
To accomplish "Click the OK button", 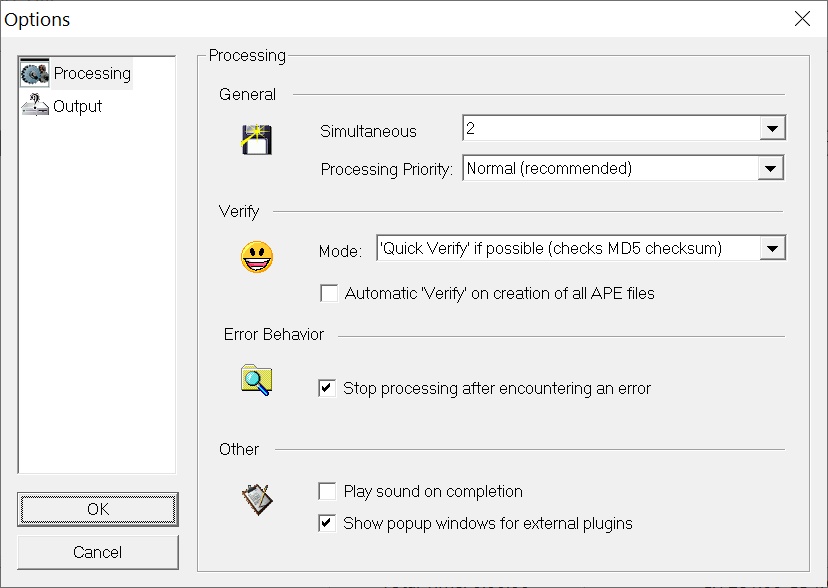I will (x=98, y=509).
